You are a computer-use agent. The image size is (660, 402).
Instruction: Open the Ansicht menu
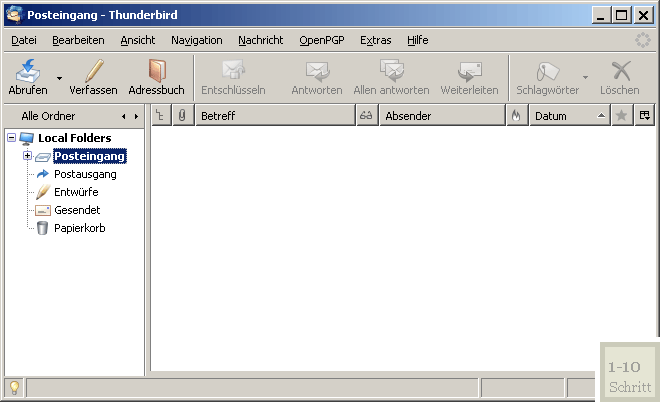point(138,40)
